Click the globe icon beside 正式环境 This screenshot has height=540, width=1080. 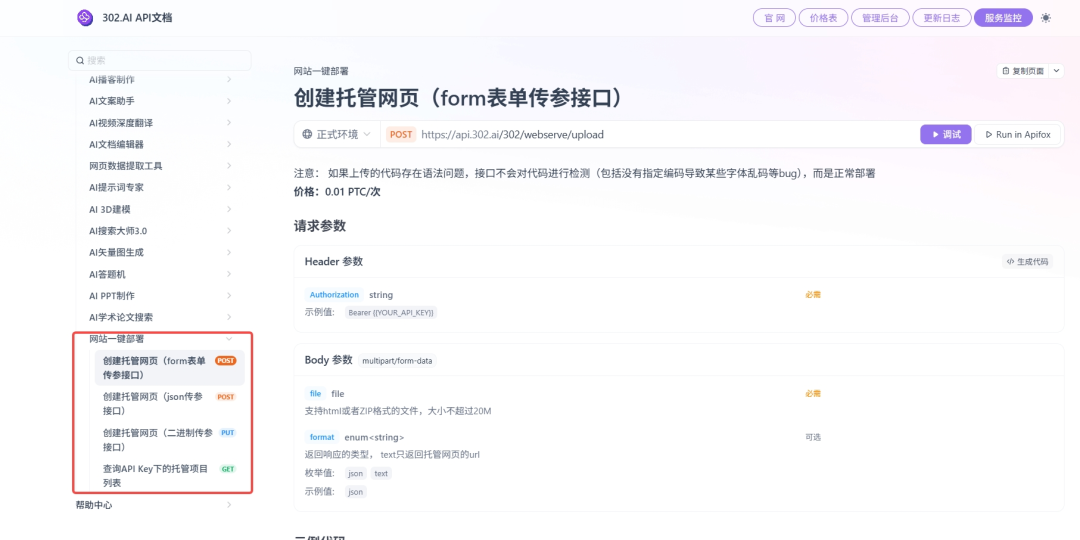(307, 134)
